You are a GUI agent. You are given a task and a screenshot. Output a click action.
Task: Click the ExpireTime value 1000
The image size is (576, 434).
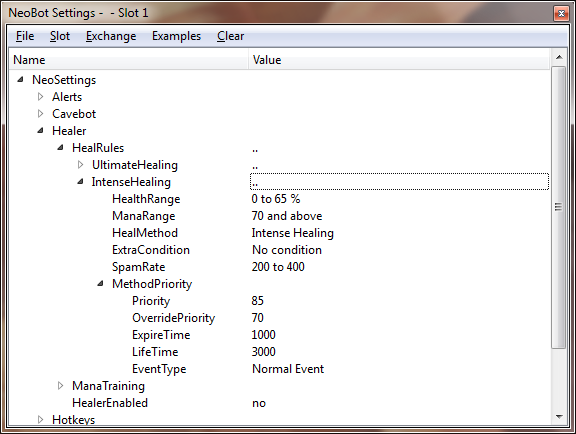pyautogui.click(x=263, y=335)
